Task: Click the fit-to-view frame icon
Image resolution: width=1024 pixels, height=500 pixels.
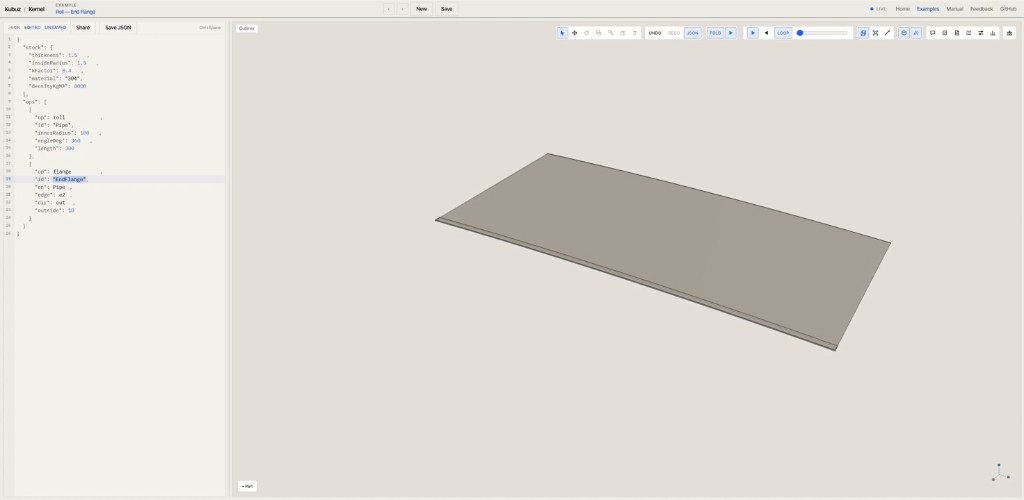Action: pos(875,33)
